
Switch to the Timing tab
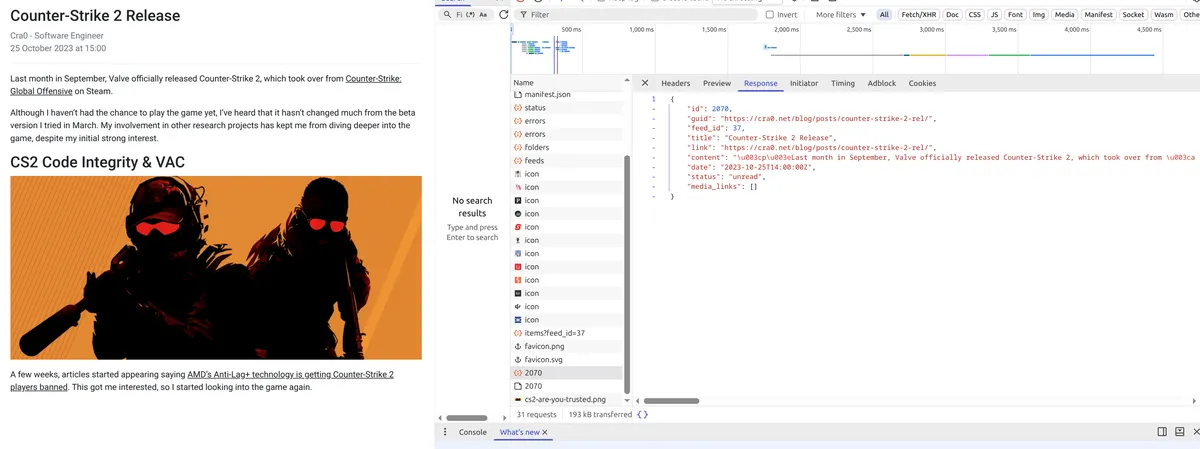pos(843,84)
